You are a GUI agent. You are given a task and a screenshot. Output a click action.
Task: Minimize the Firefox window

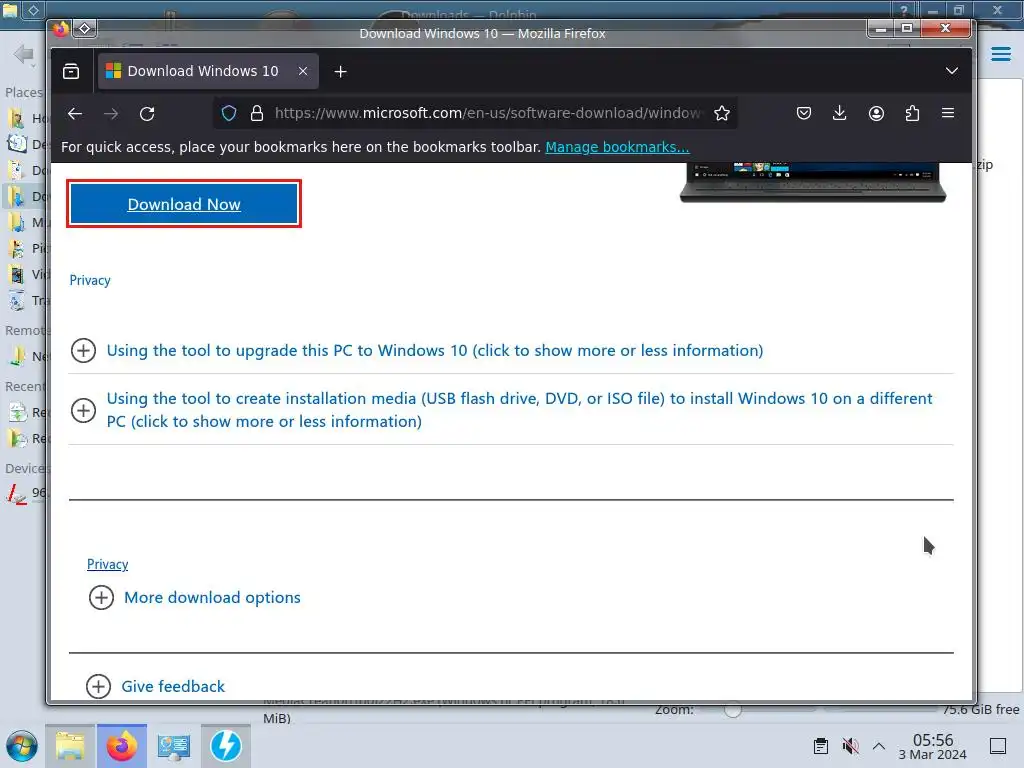[x=880, y=28]
